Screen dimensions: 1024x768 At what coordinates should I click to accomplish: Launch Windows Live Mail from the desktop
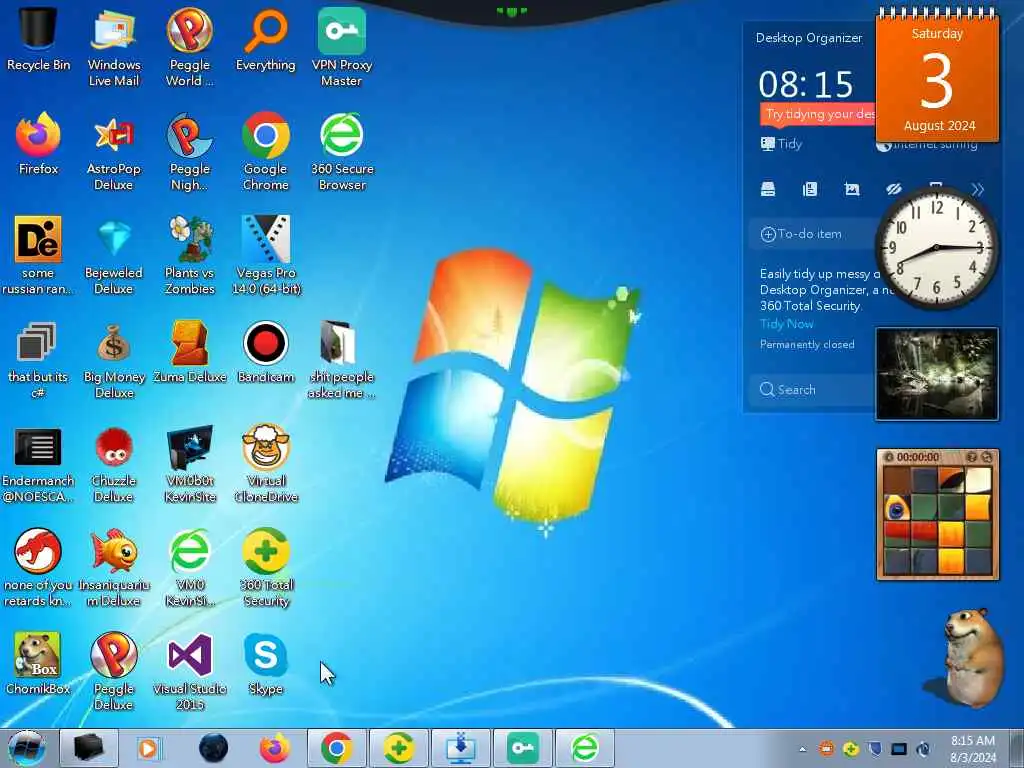click(114, 47)
